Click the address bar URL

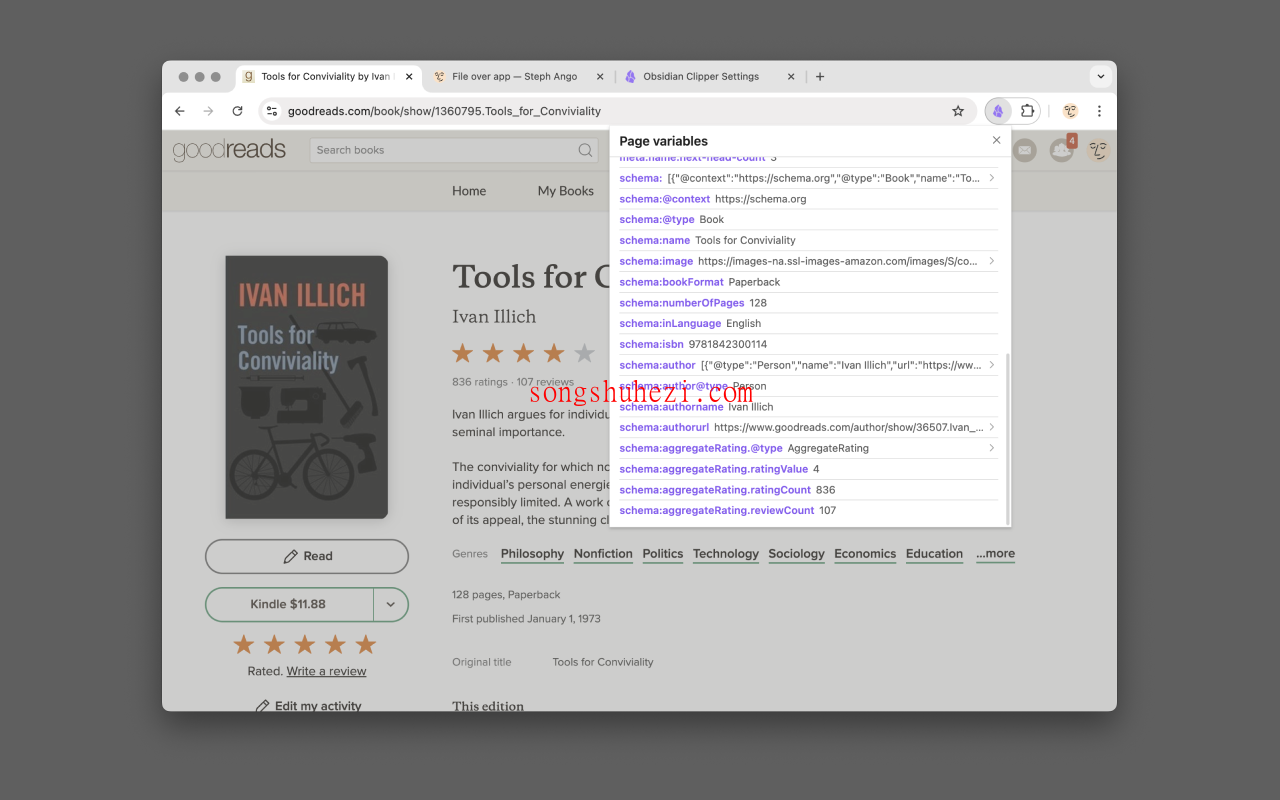click(444, 111)
